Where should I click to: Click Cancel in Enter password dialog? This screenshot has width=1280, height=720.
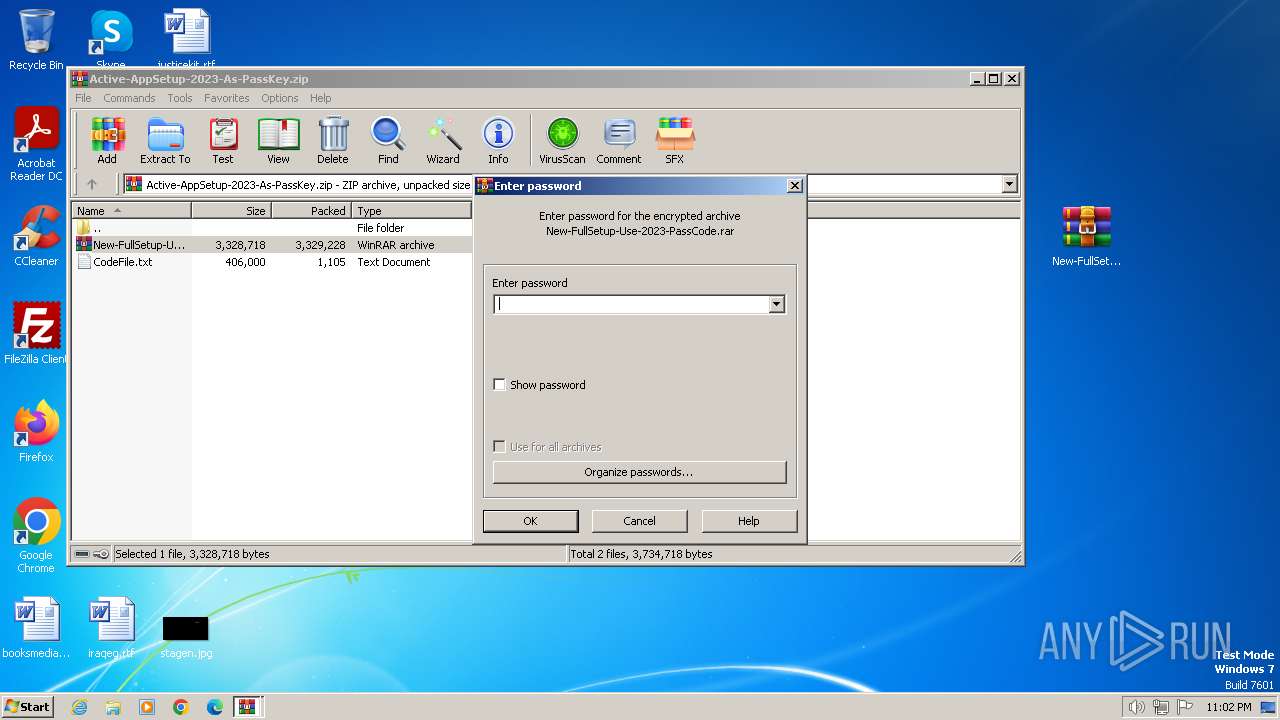point(639,521)
